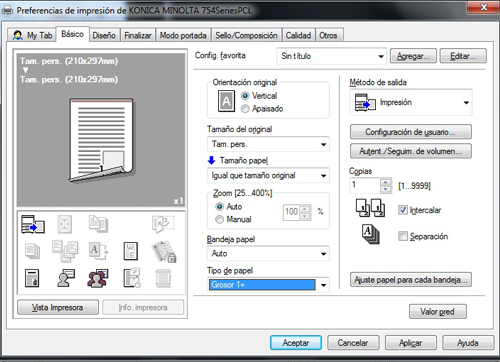Click the Agregar... button
This screenshot has height=362, width=500.
point(413,56)
